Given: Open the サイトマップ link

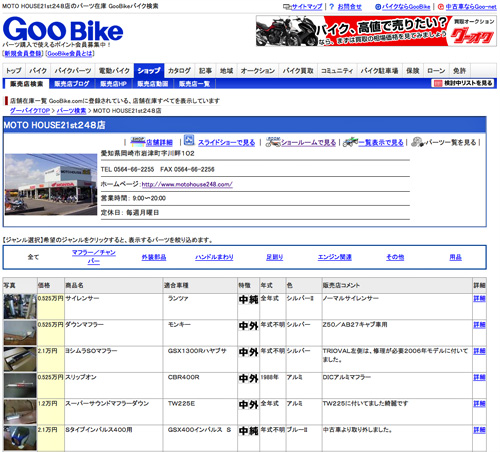Looking at the screenshot, I should tap(307, 6).
